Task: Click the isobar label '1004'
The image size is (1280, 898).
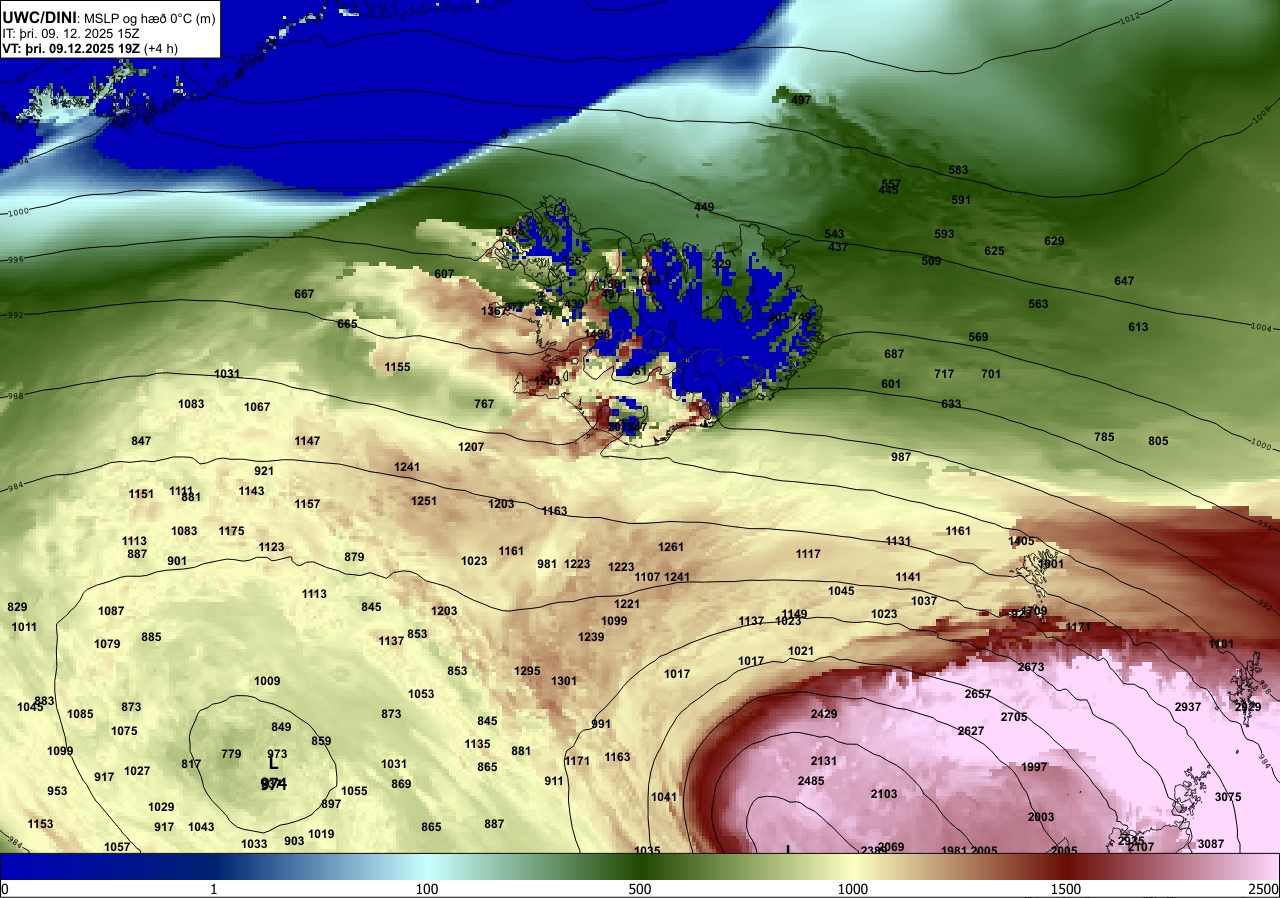Action: pyautogui.click(x=1262, y=327)
